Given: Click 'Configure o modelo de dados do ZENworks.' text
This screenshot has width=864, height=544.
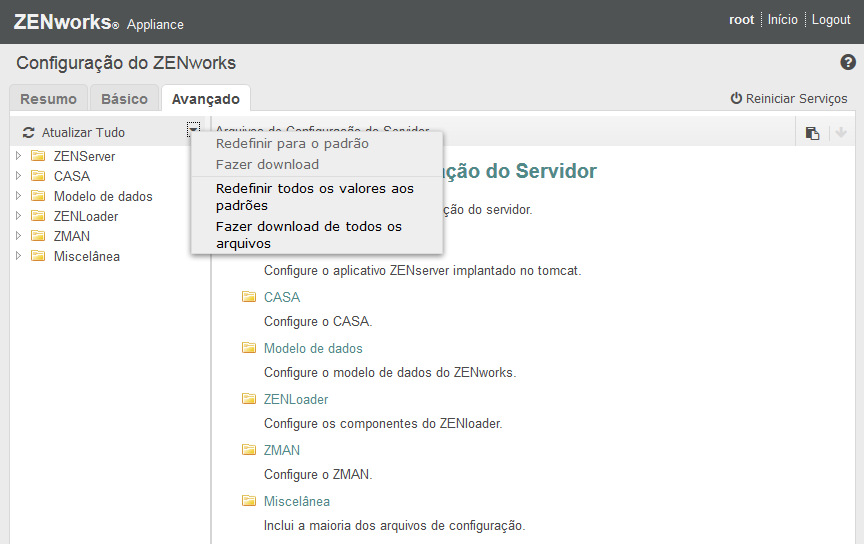Looking at the screenshot, I should (390, 373).
